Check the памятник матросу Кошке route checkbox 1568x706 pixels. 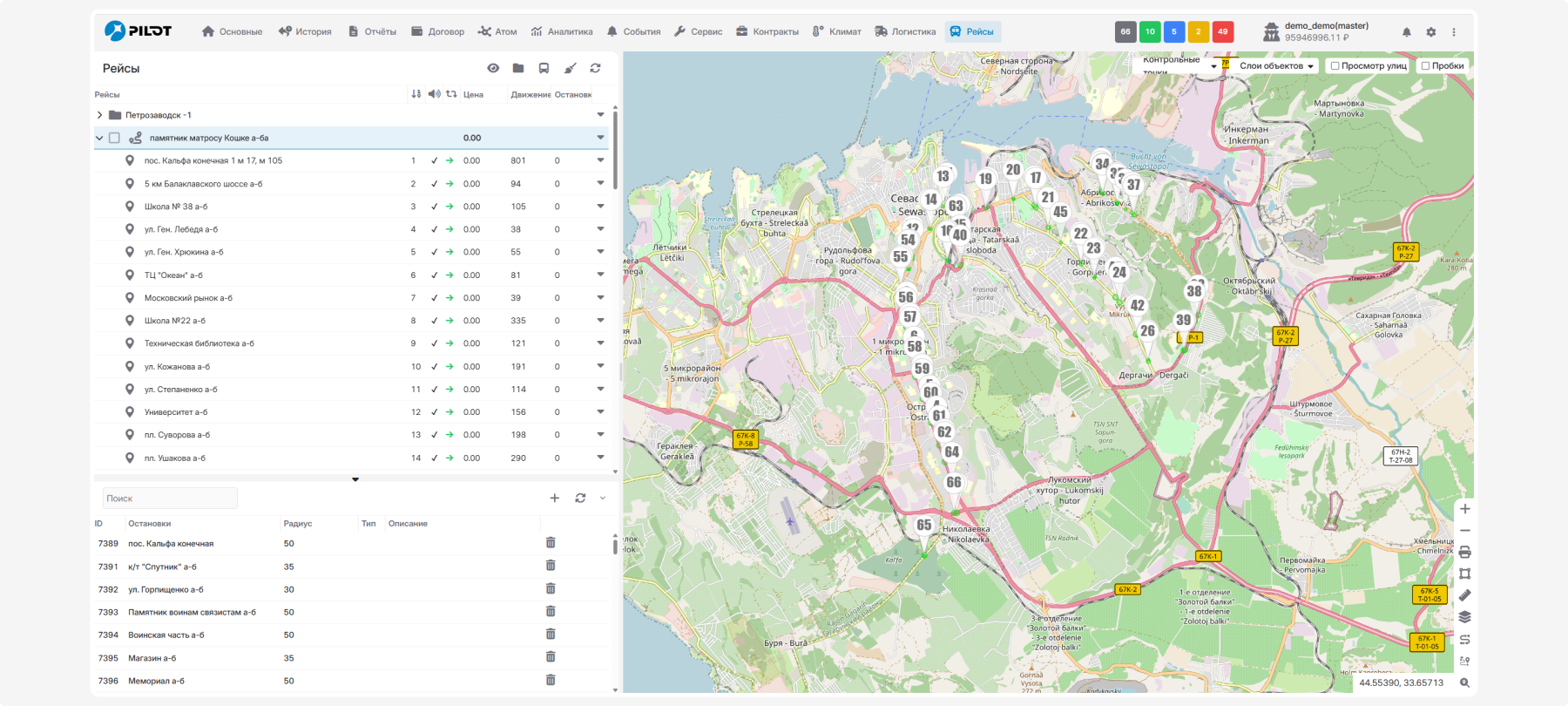[114, 138]
